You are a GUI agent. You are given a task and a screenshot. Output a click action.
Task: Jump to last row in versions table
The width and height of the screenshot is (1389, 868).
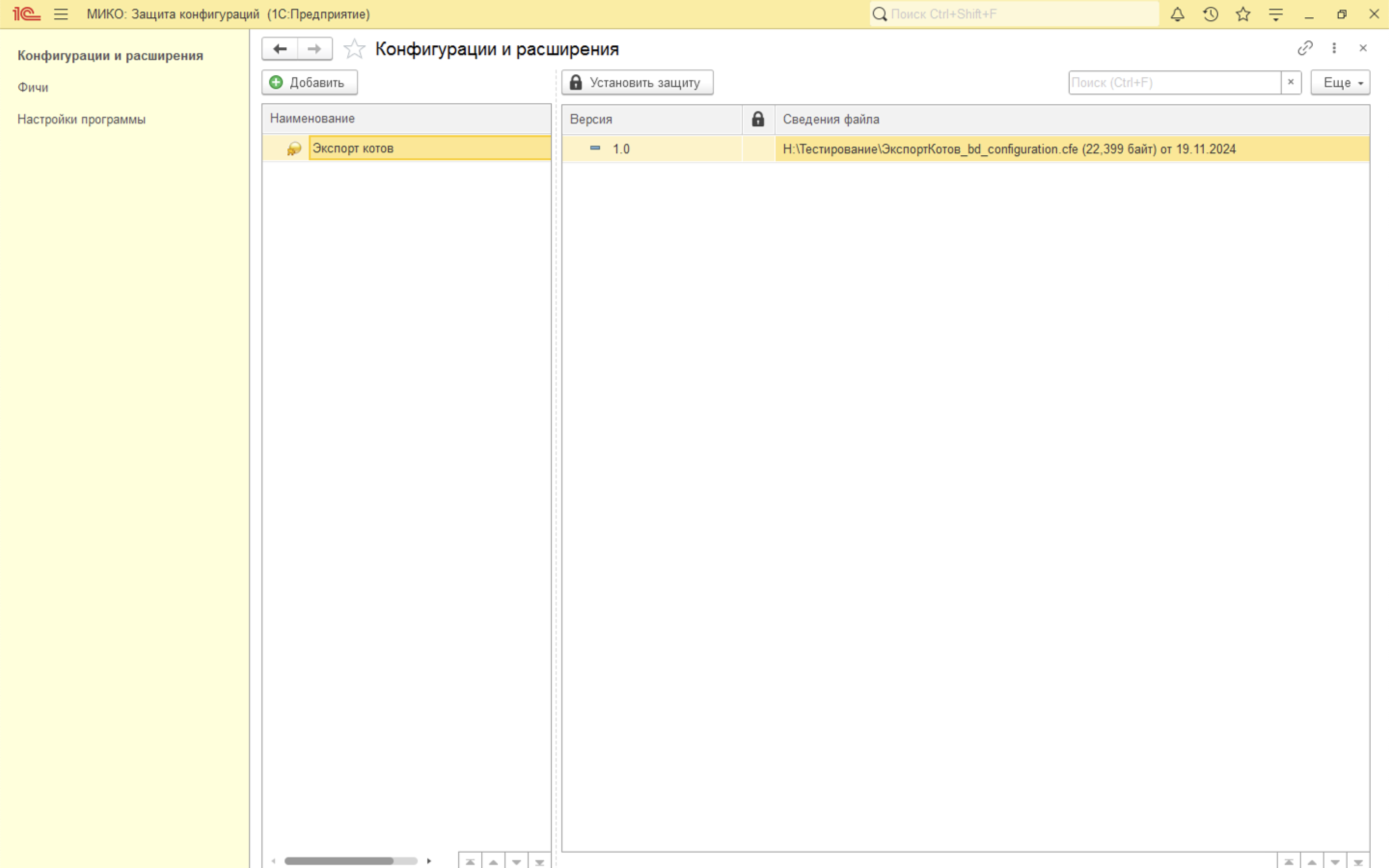coord(1358,861)
